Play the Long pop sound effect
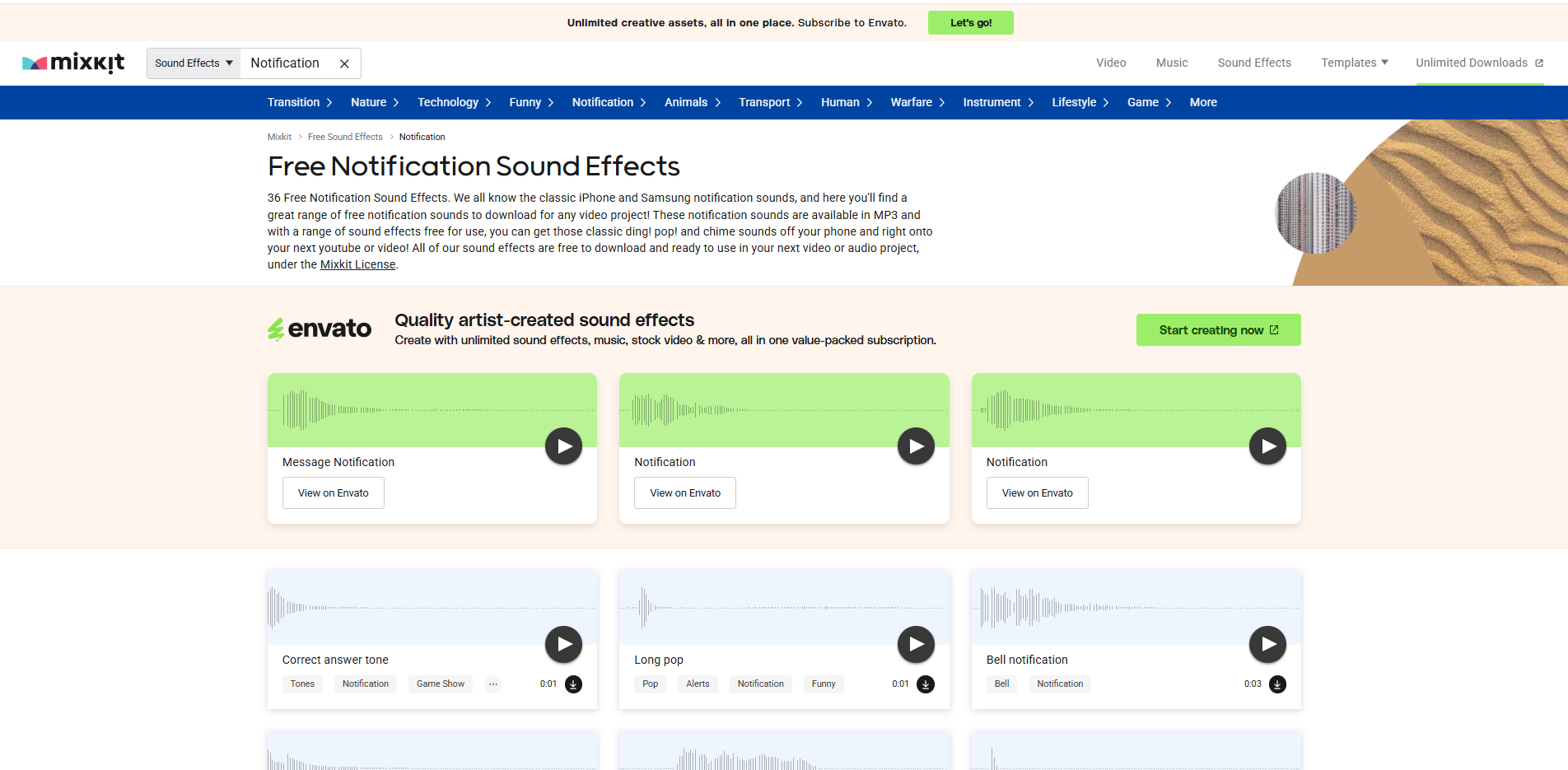This screenshot has height=770, width=1568. coord(915,644)
